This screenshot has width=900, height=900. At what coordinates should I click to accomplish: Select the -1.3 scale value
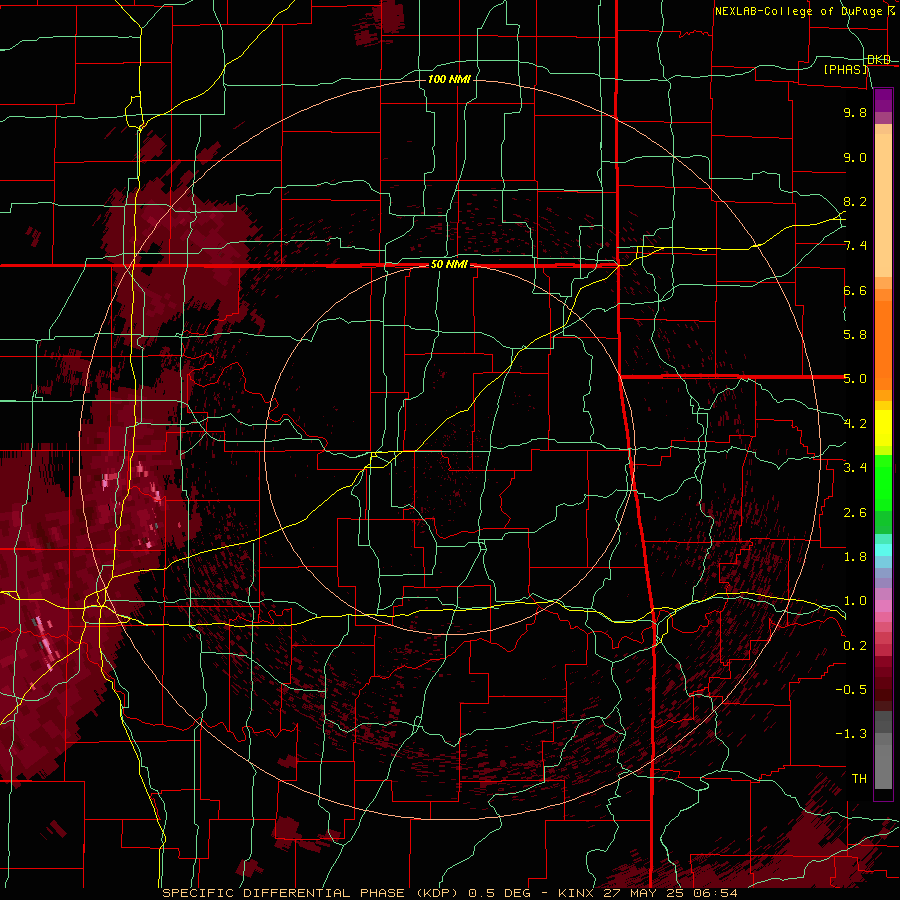pos(851,734)
